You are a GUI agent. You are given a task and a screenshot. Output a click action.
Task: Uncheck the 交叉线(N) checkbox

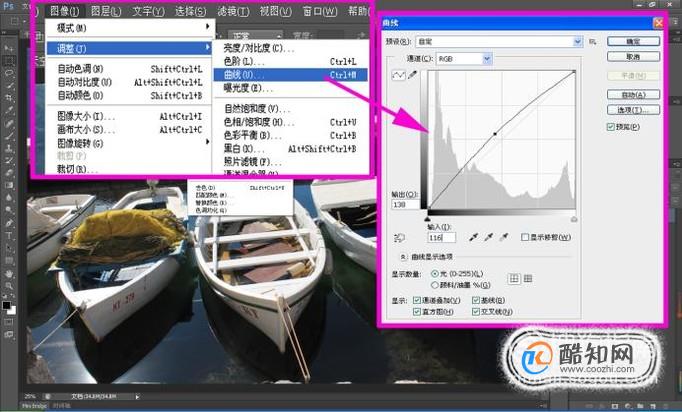(476, 312)
